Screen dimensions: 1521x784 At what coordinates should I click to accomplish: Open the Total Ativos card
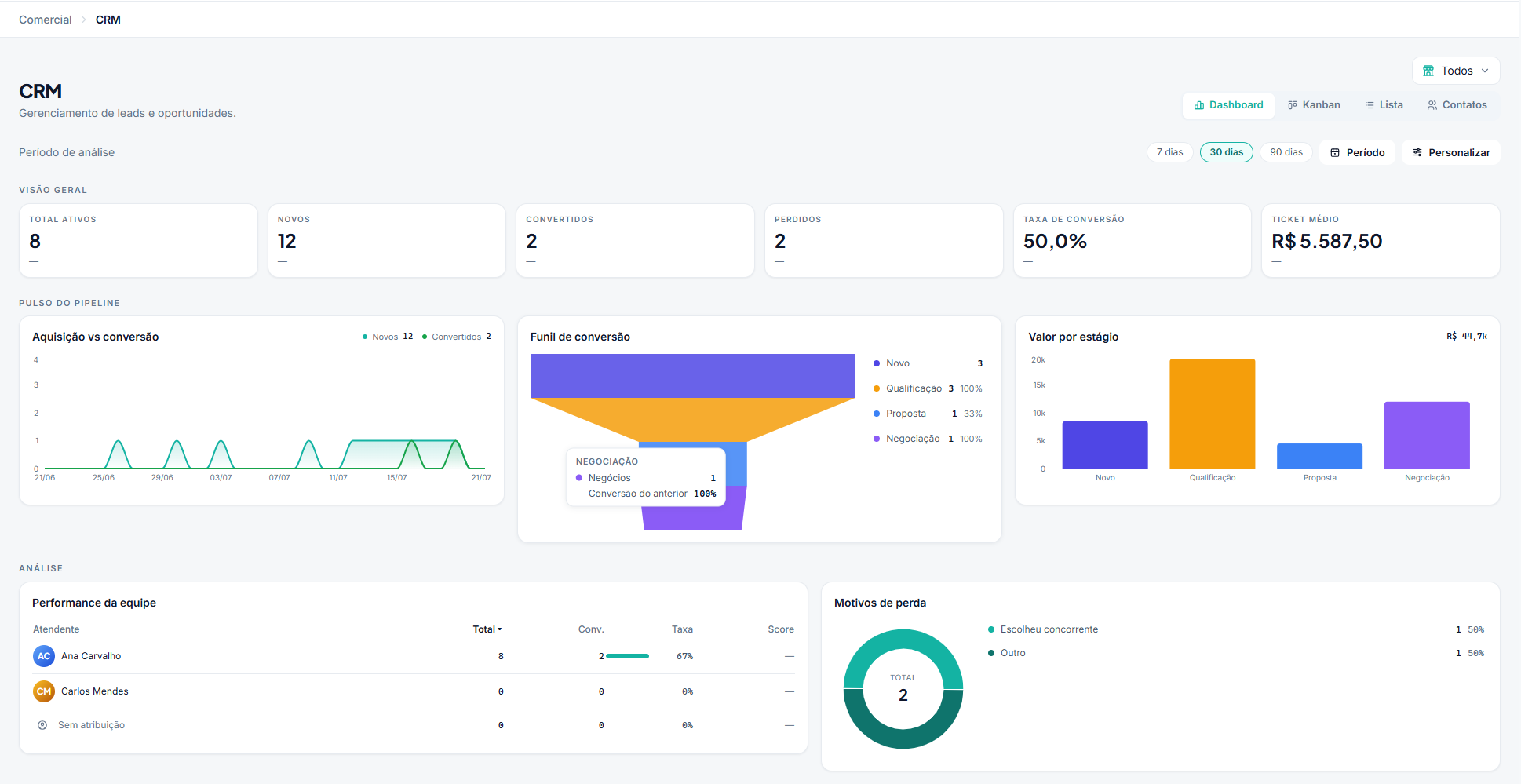[138, 240]
